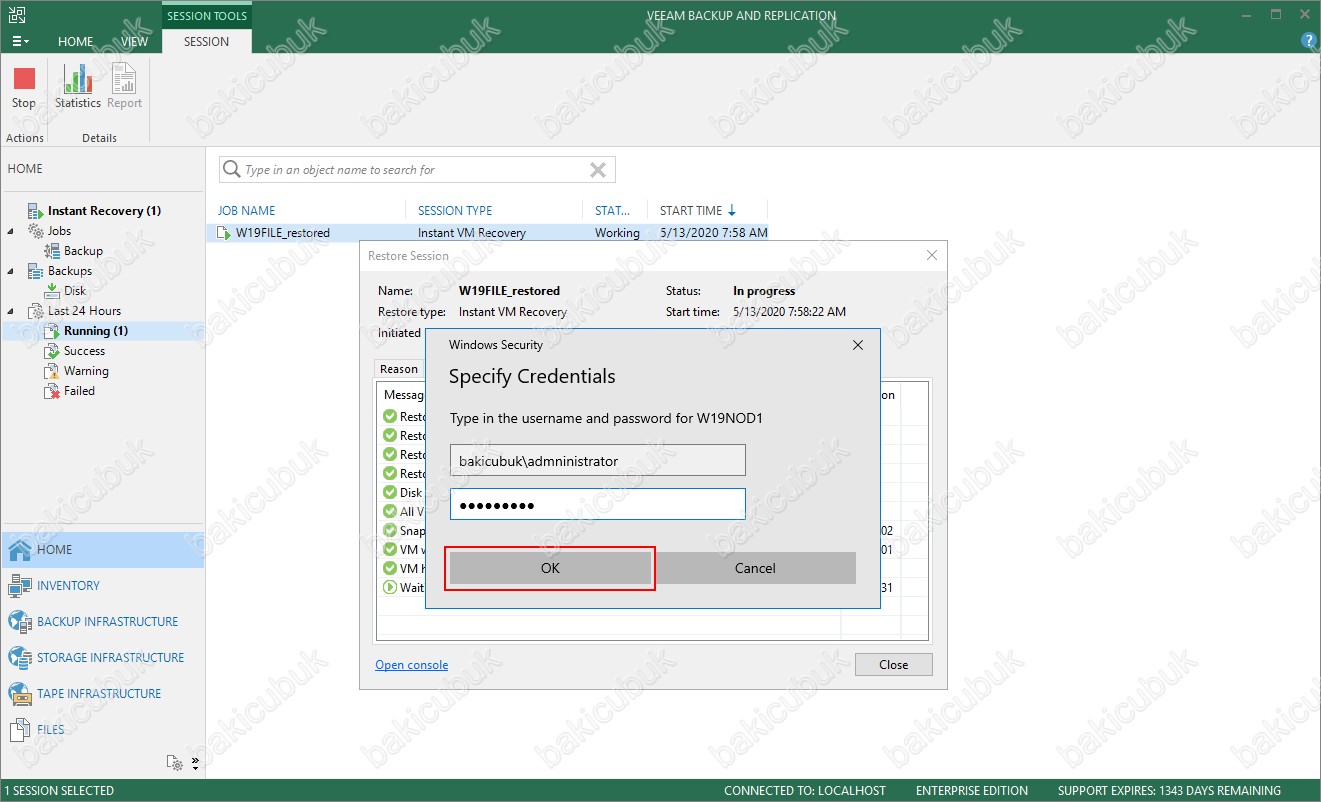Cancel the Specify Credentials dialog
Viewport: 1321px width, 802px height.
[x=755, y=568]
